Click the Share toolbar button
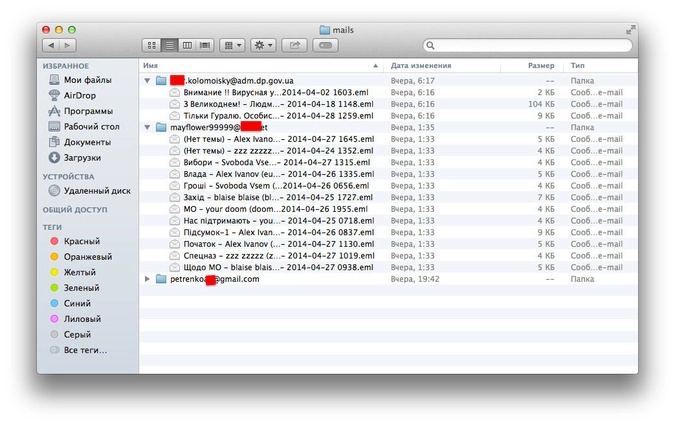 pos(295,46)
